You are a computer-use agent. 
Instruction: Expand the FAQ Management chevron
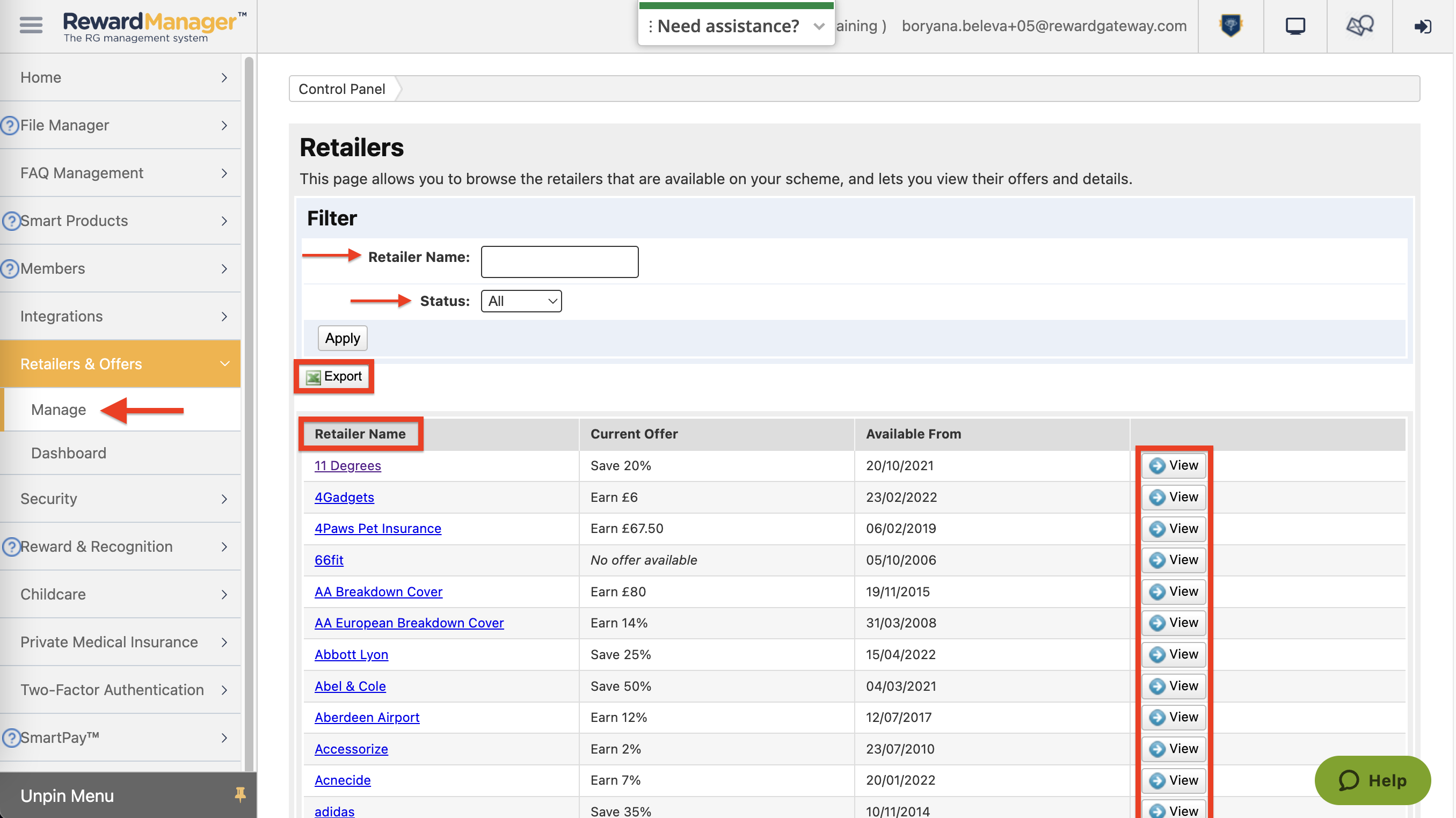224,173
